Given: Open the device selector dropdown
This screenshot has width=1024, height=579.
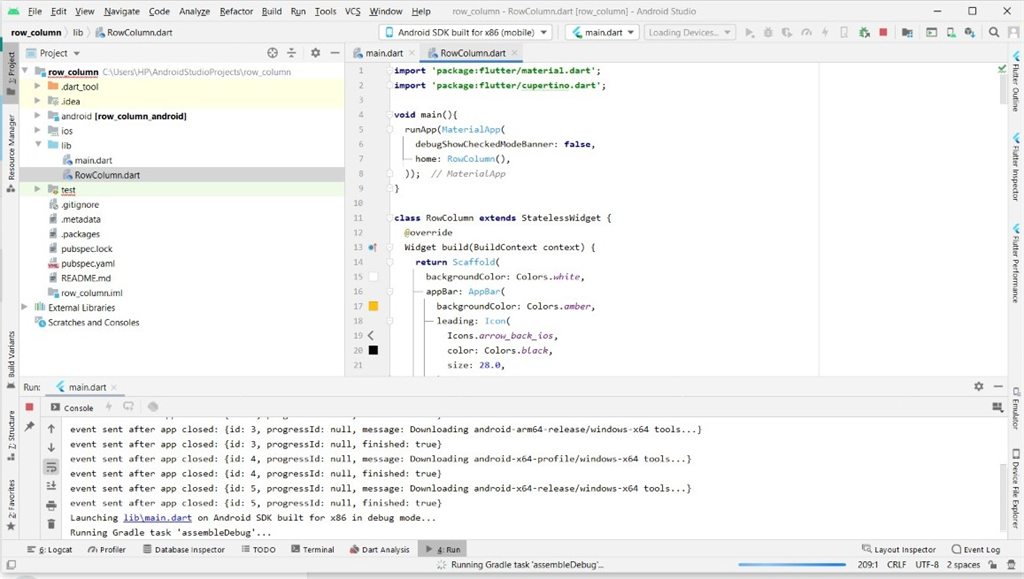Looking at the screenshot, I should click(465, 32).
